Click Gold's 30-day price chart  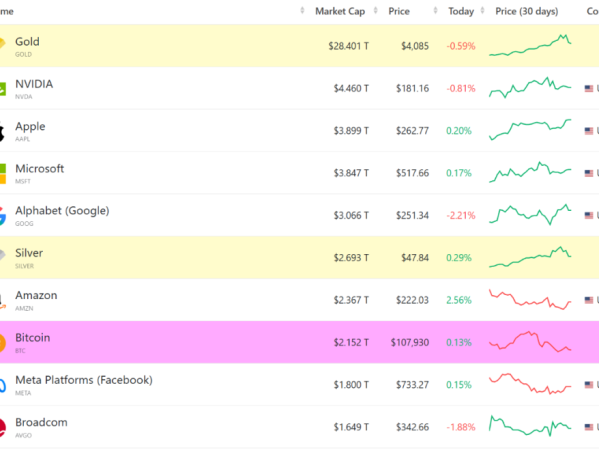pyautogui.click(x=530, y=45)
